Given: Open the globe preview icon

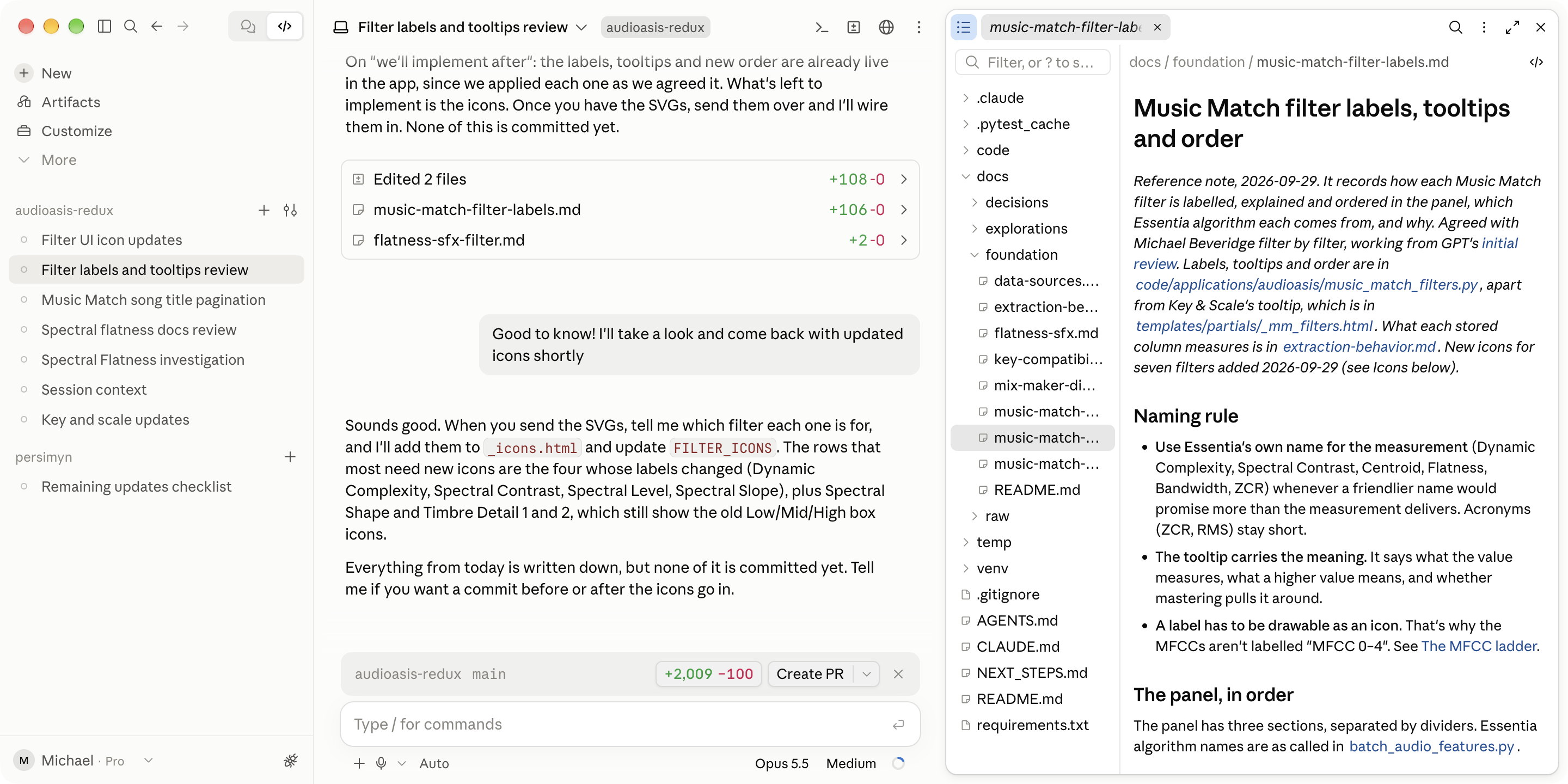Looking at the screenshot, I should point(886,27).
